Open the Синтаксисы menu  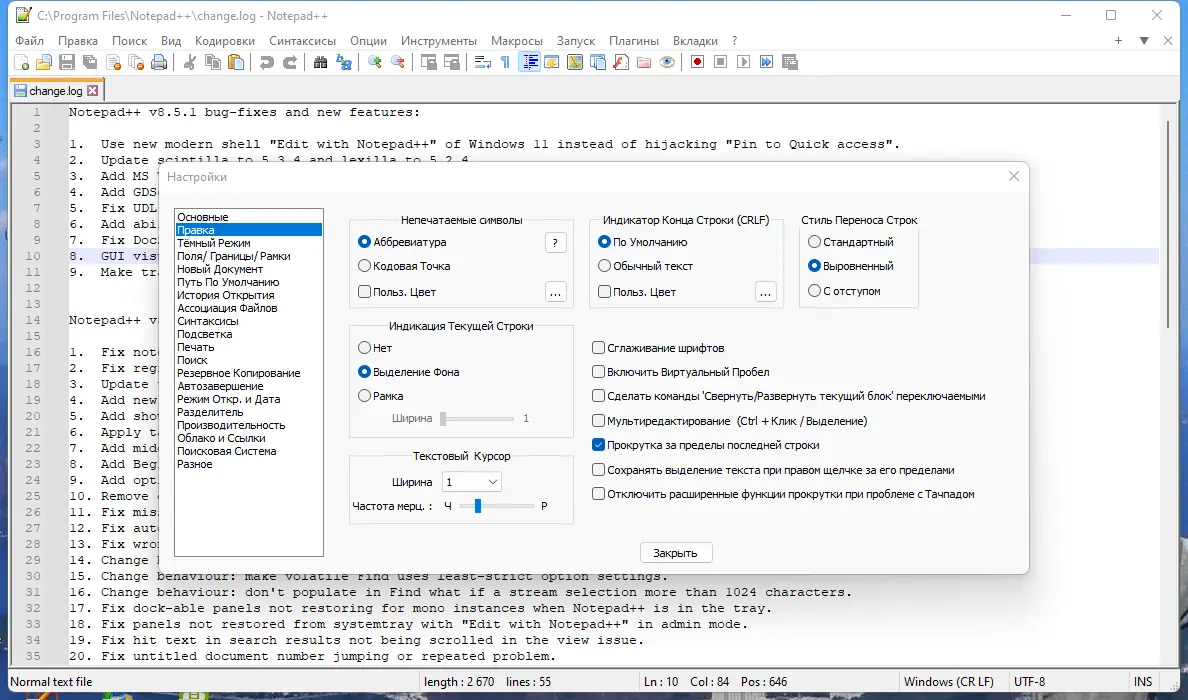[302, 41]
